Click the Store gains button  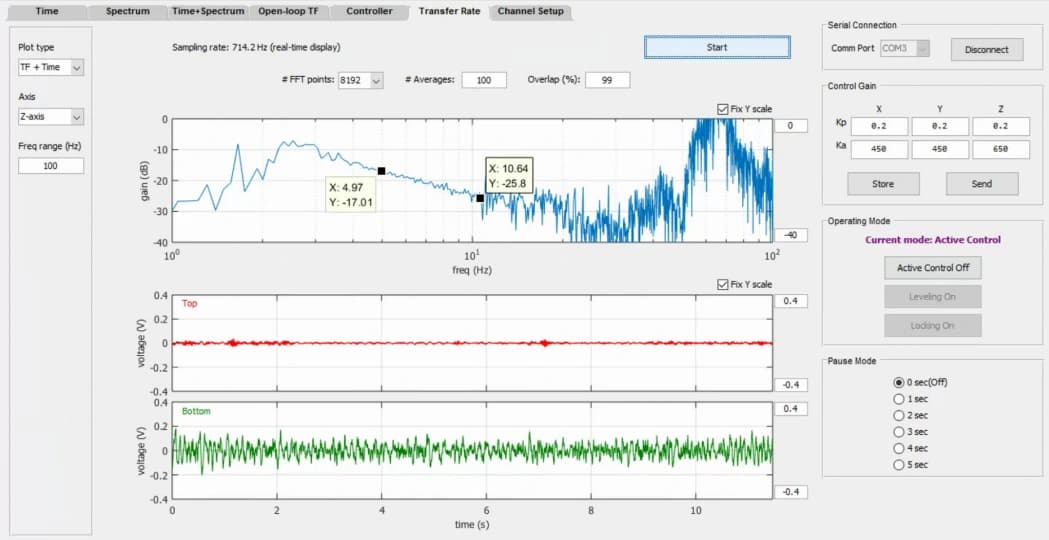(x=883, y=183)
